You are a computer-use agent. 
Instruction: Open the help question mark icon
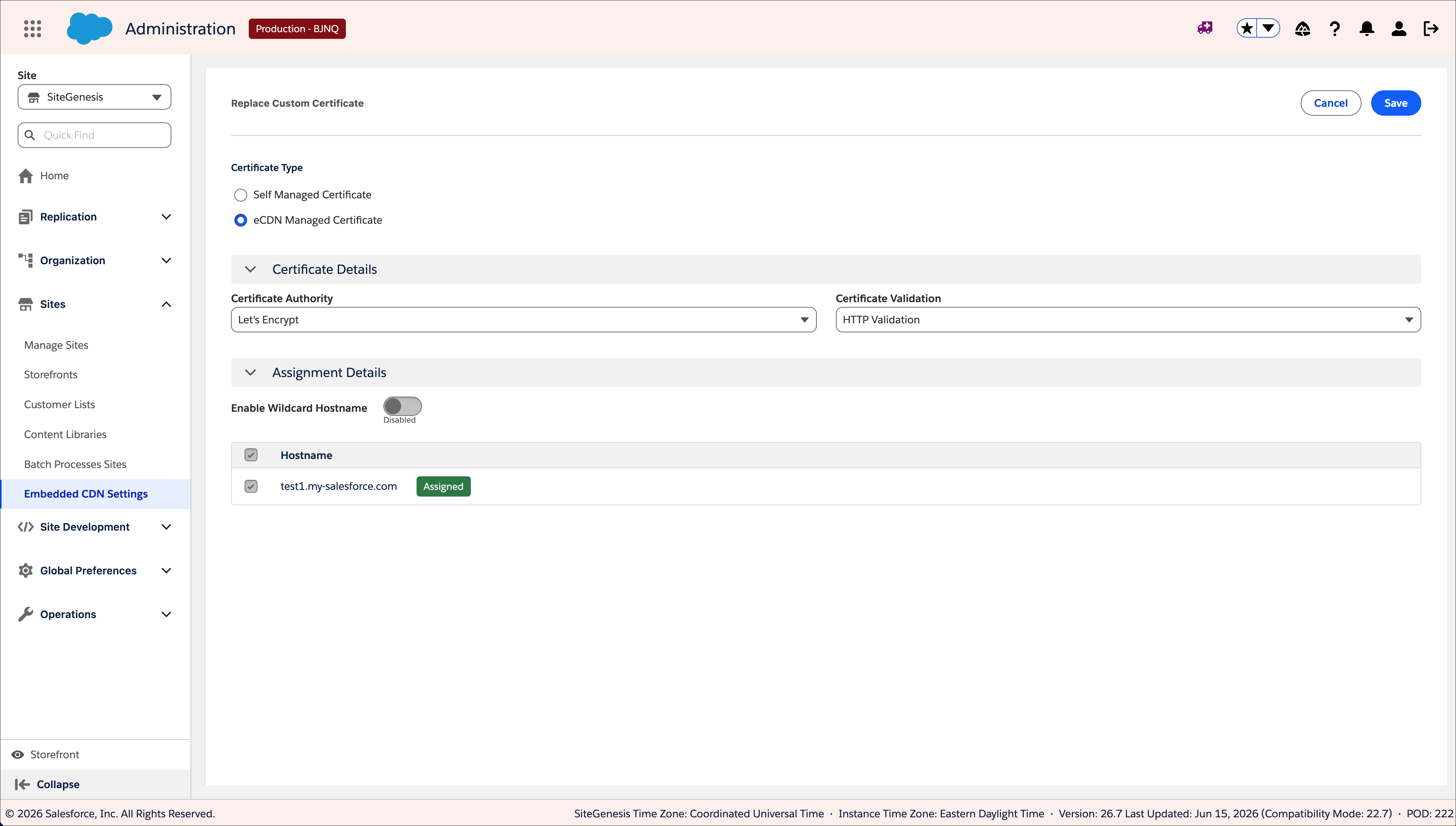tap(1335, 28)
